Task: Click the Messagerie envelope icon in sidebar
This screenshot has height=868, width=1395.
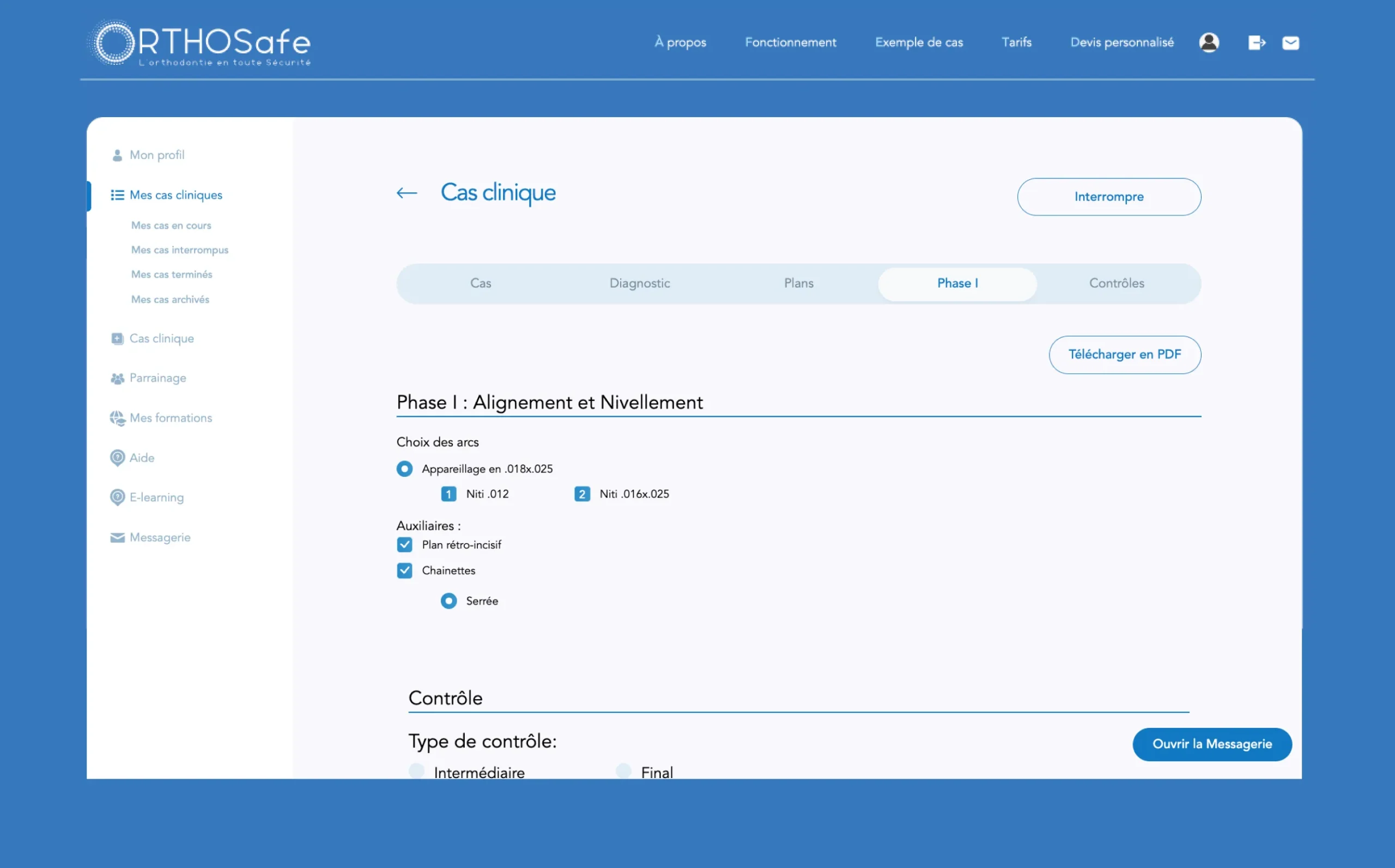Action: pyautogui.click(x=117, y=537)
